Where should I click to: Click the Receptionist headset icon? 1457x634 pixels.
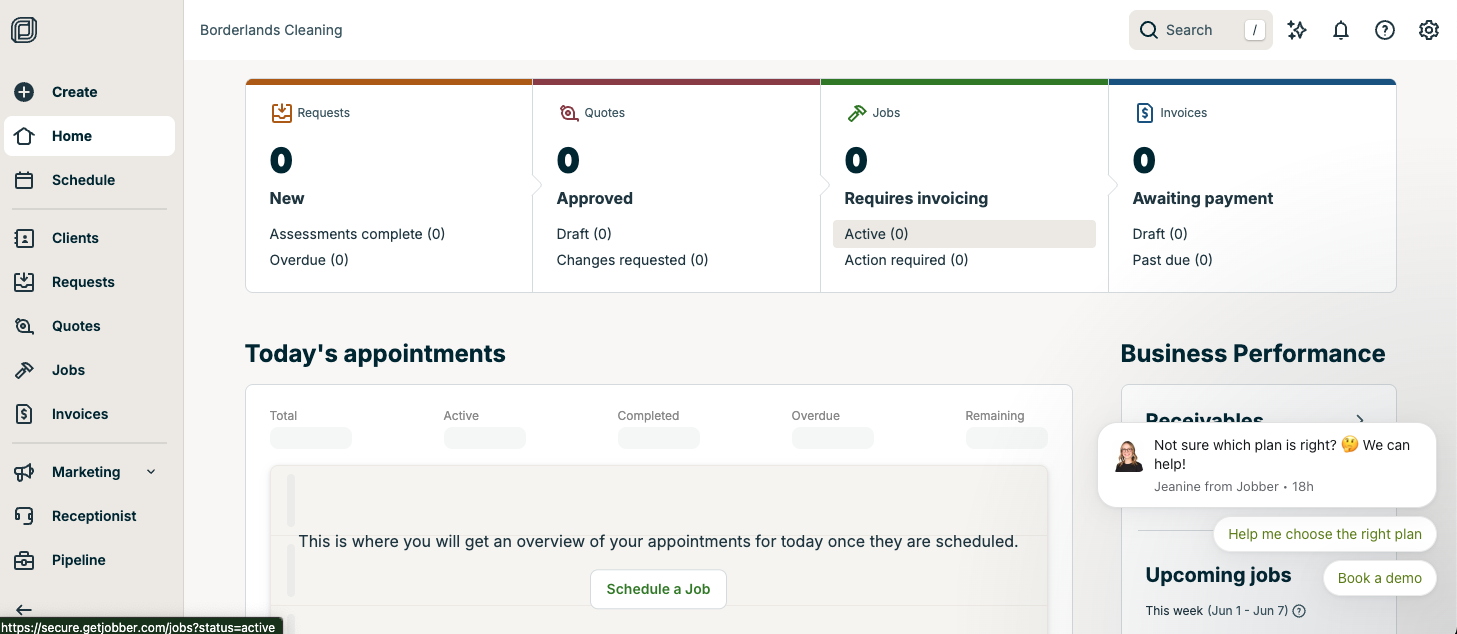click(24, 516)
